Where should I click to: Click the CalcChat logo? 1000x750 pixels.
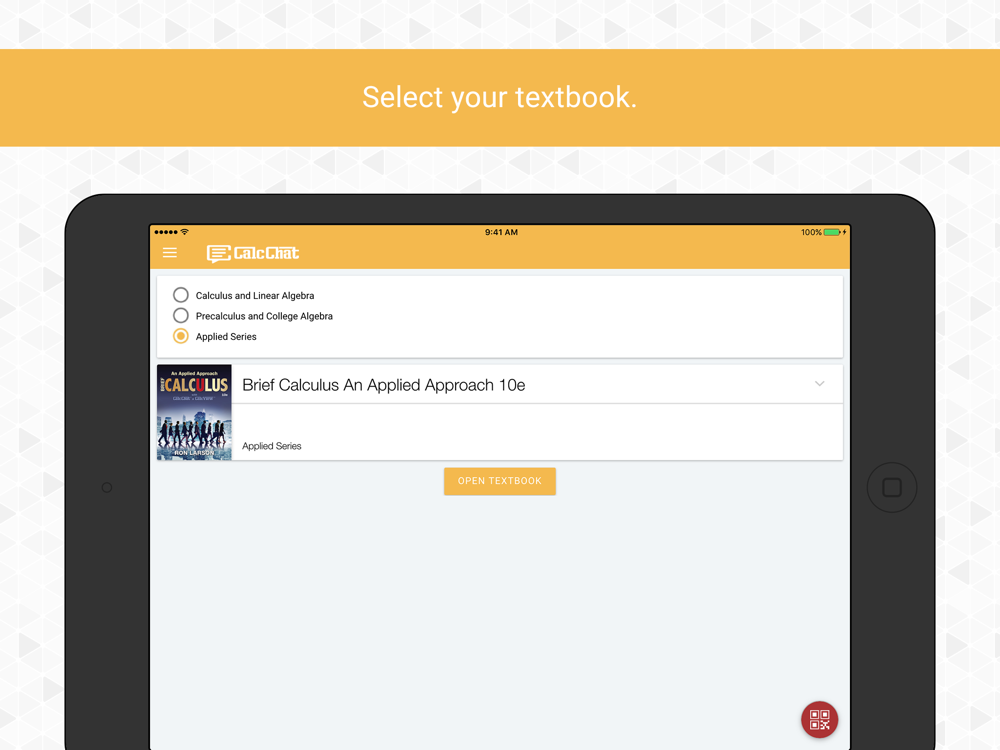coord(253,253)
